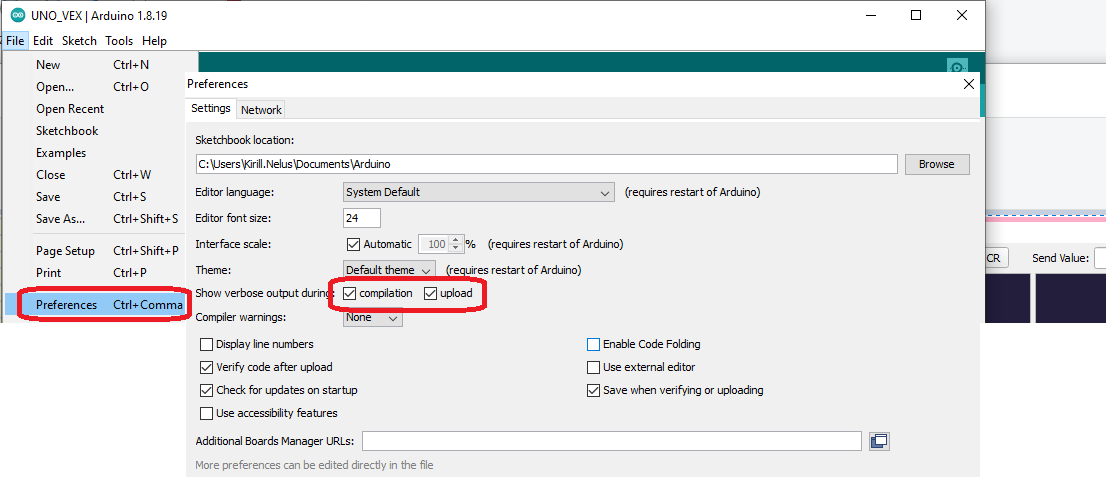Open the Editor language dropdown

[x=478, y=192]
